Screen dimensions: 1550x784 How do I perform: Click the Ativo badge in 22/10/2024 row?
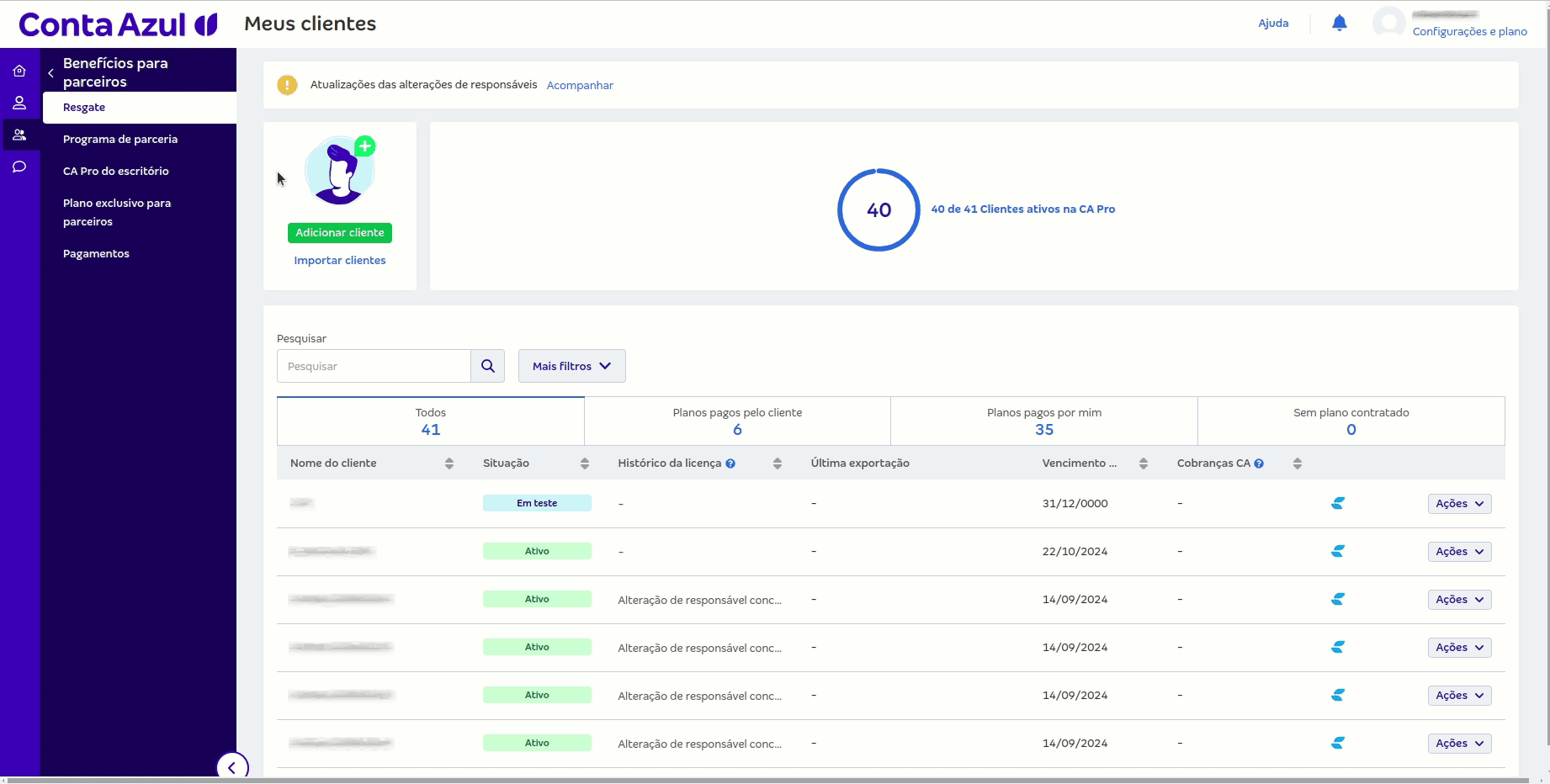(x=537, y=551)
